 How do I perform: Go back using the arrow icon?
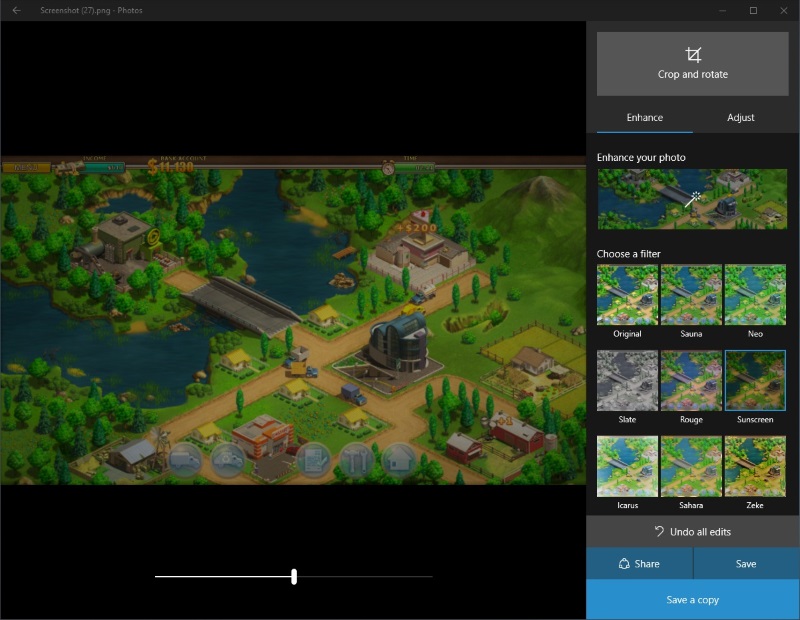(x=16, y=10)
